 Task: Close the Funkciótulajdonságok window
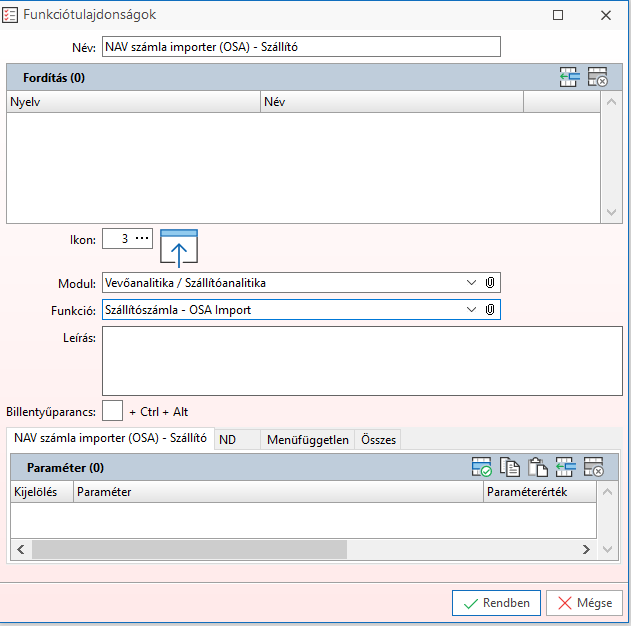tap(606, 15)
